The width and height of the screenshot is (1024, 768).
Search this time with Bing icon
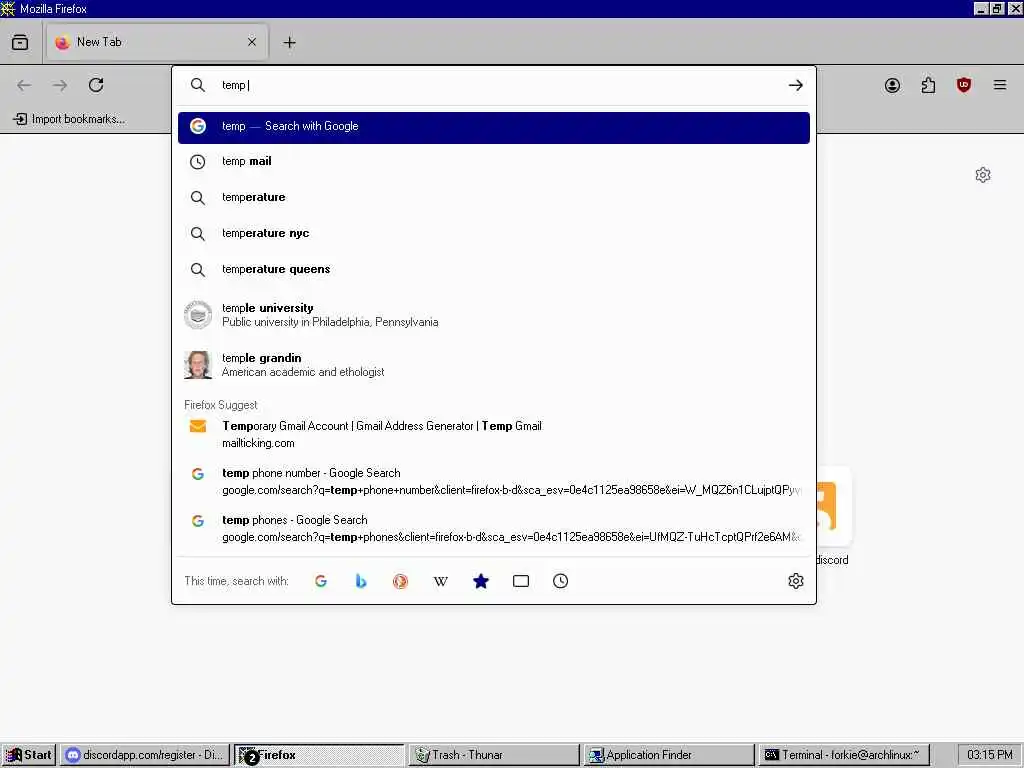(360, 581)
